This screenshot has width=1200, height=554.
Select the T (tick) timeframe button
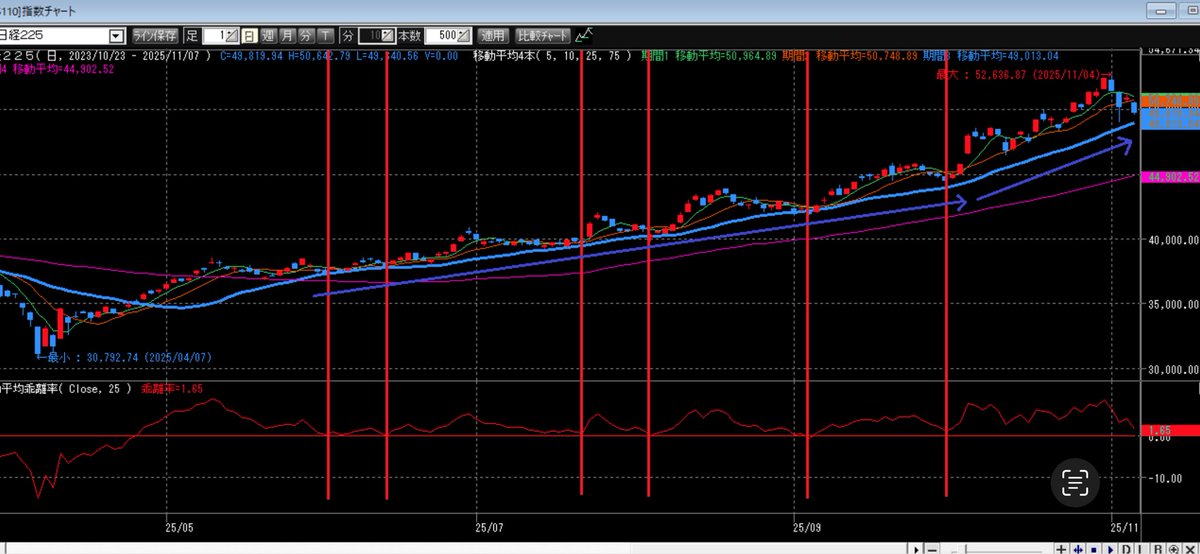[x=324, y=36]
